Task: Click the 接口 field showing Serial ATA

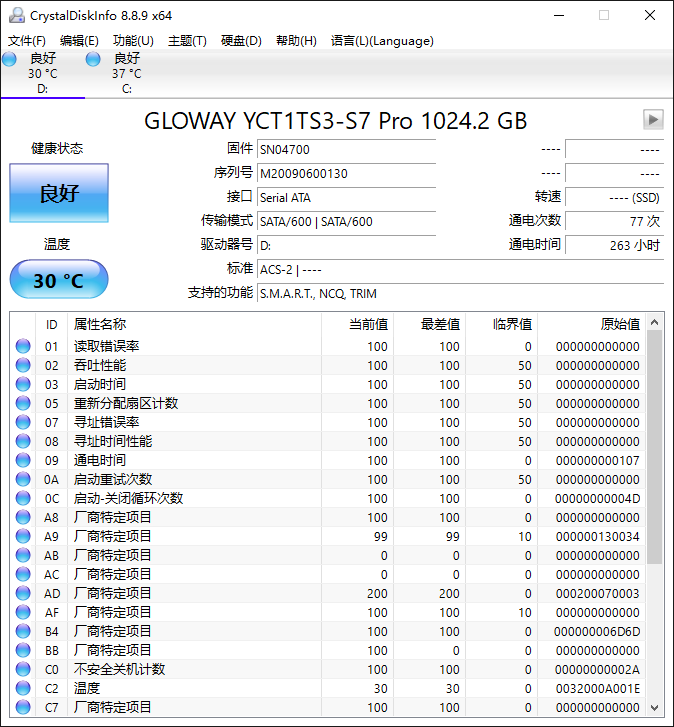Action: click(346, 198)
